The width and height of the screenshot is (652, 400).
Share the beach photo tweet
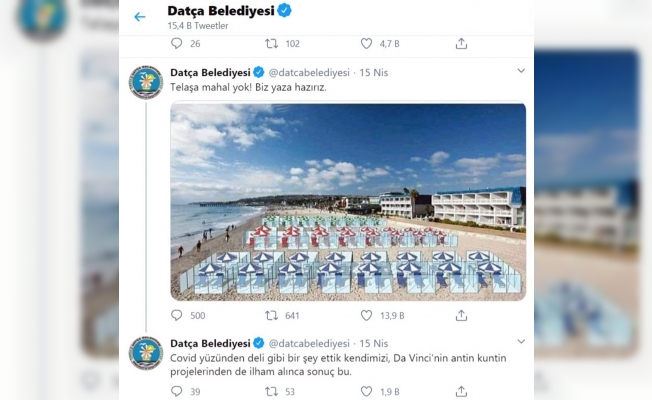point(461,315)
